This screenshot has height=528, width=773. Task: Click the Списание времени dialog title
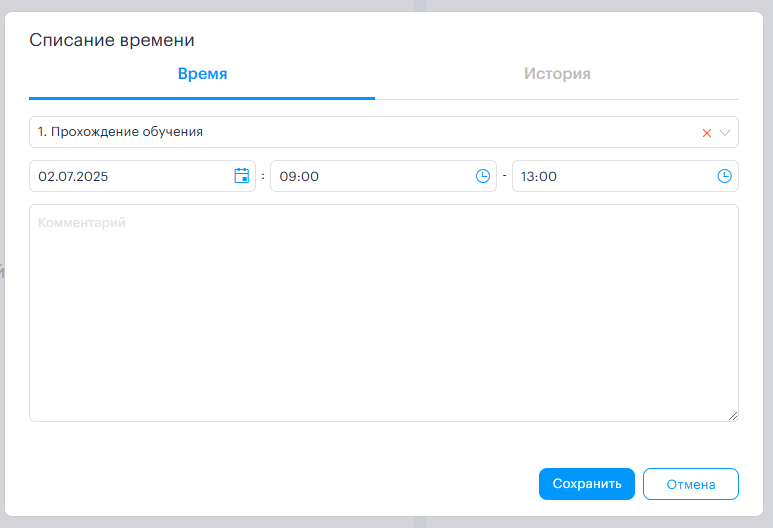112,40
